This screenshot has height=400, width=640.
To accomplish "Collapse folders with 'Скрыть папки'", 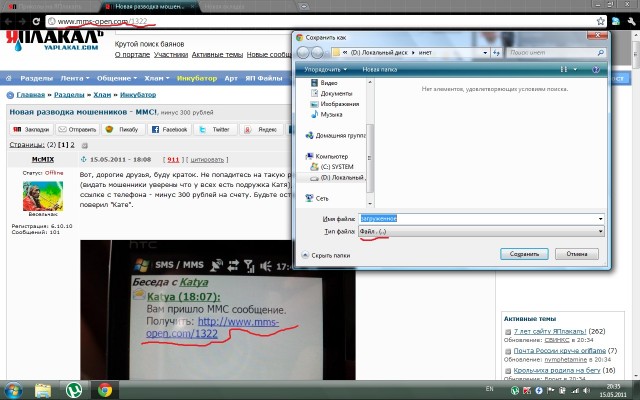I will (x=326, y=256).
